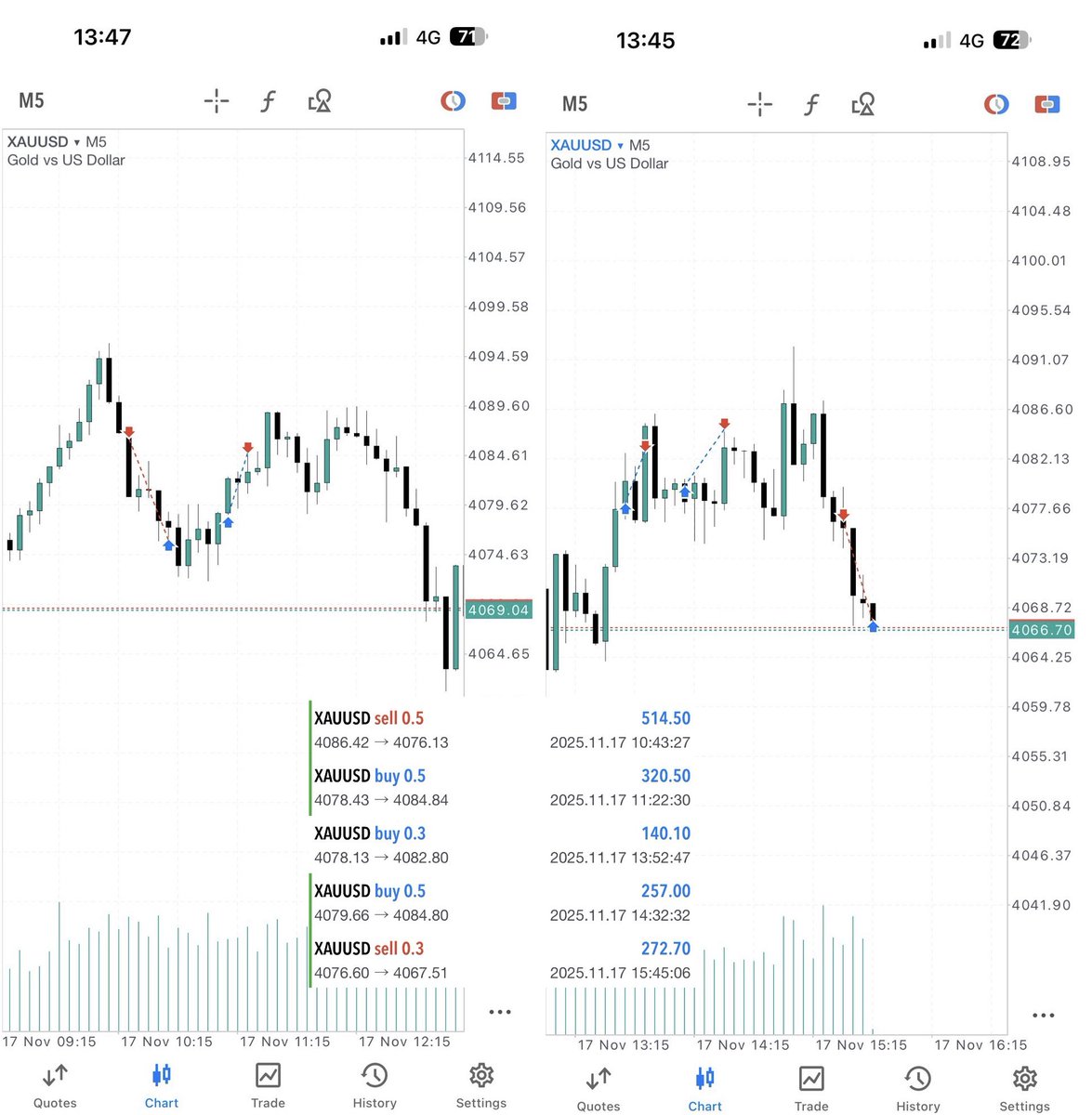Image resolution: width=1092 pixels, height=1115 pixels.
Task: Expand XAUUSD symbol dropdown in left chart
Action: click(44, 142)
